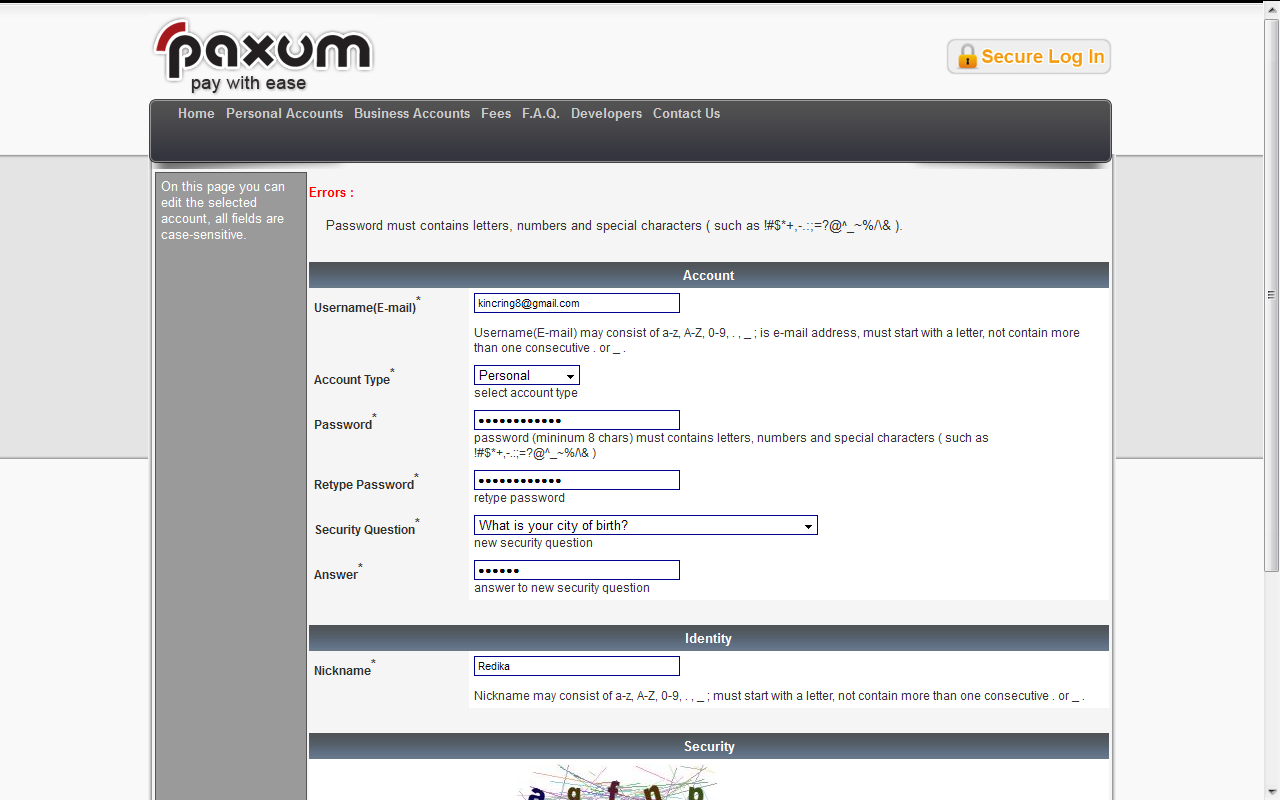Open the Personal Accounts menu
1280x800 pixels.
pos(284,113)
